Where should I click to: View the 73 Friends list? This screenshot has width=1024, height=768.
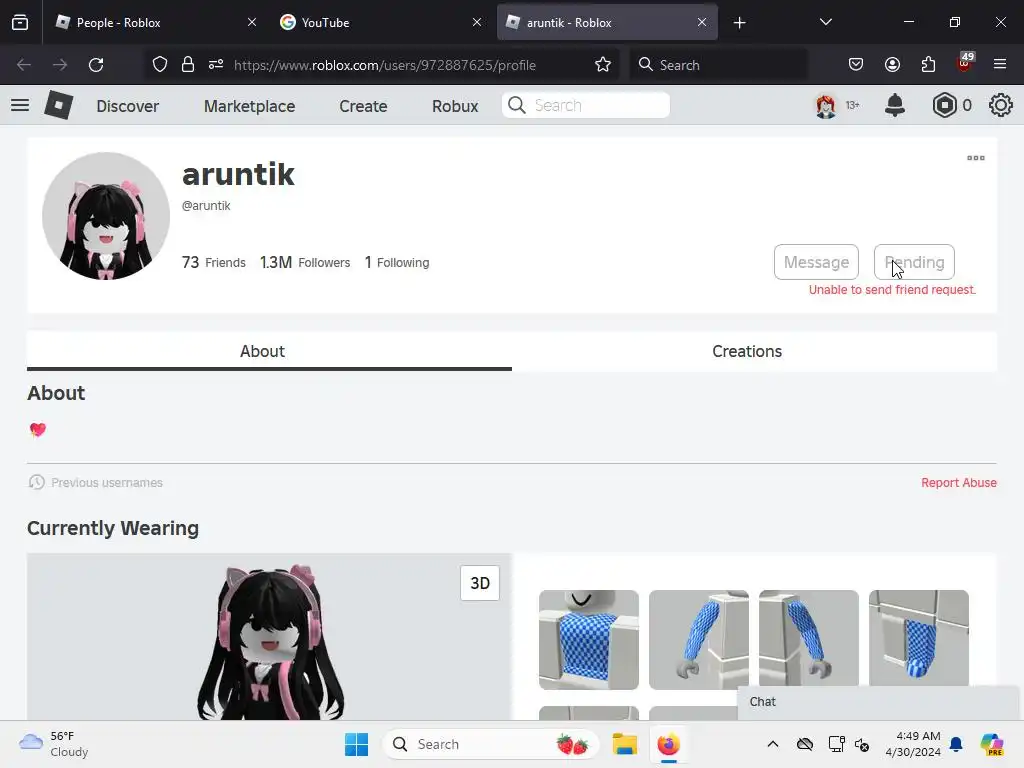click(214, 263)
